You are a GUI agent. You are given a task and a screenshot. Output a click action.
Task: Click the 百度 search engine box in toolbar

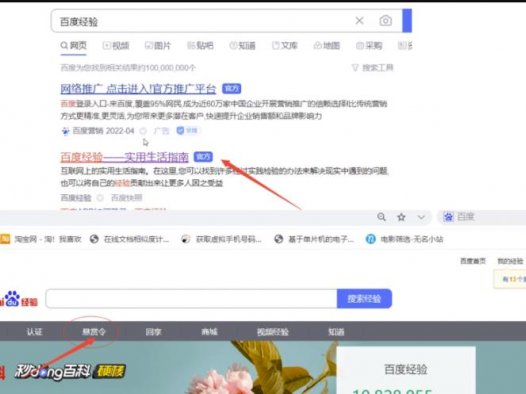point(482,217)
